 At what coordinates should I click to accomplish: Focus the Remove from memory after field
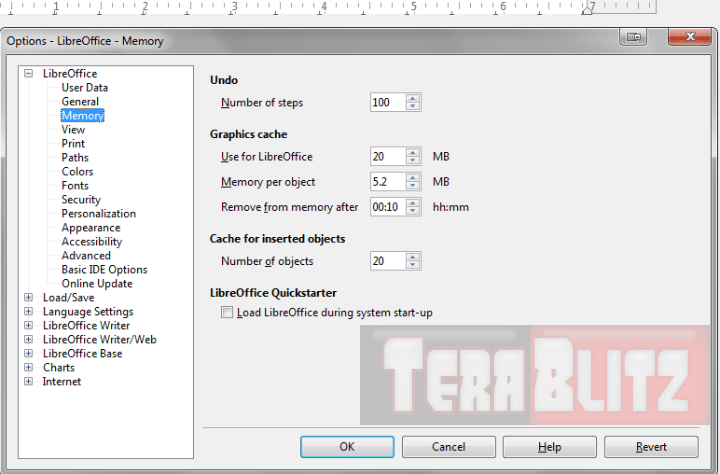(388, 207)
